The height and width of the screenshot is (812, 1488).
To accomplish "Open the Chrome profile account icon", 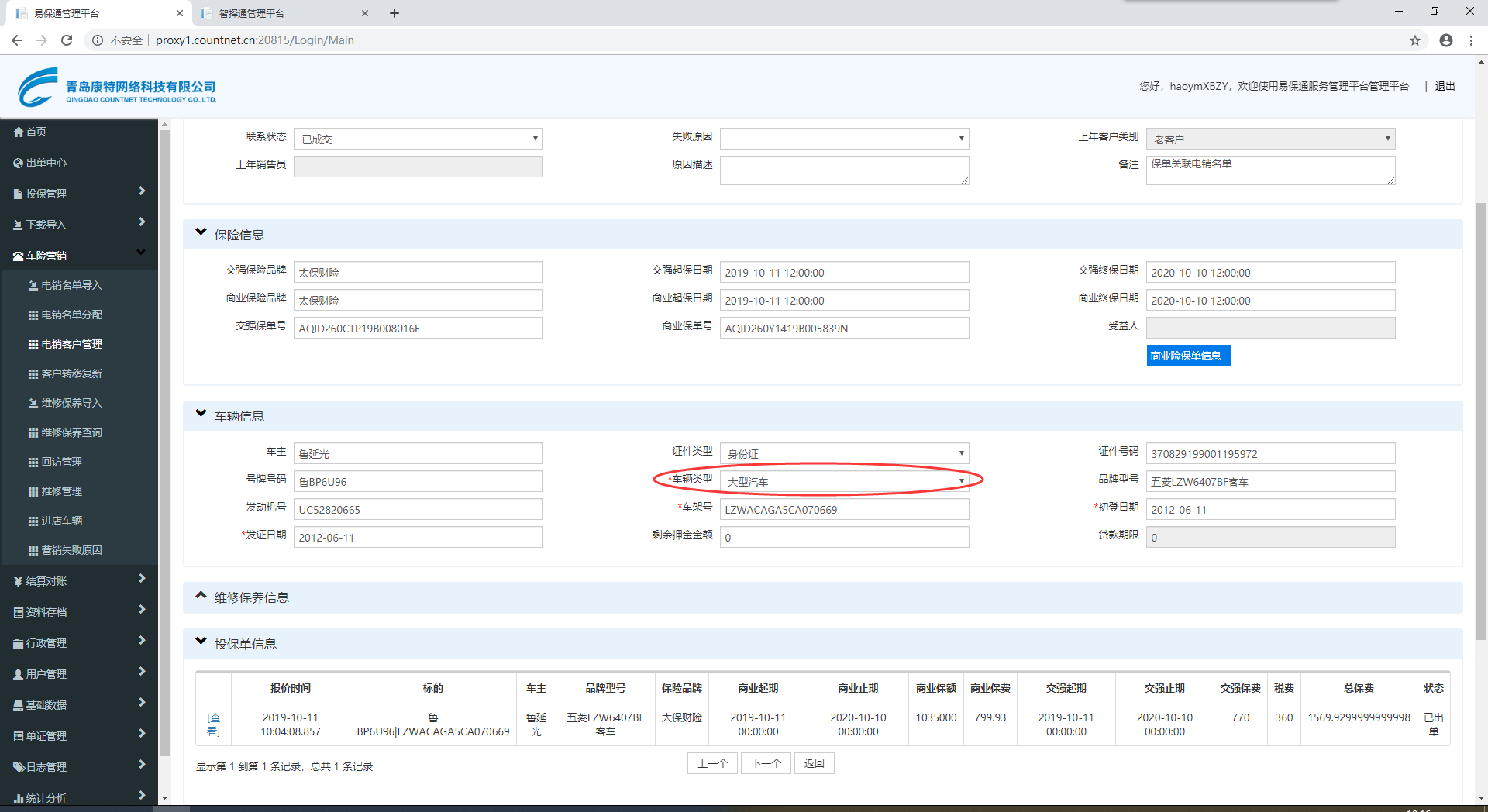I will coord(1446,40).
